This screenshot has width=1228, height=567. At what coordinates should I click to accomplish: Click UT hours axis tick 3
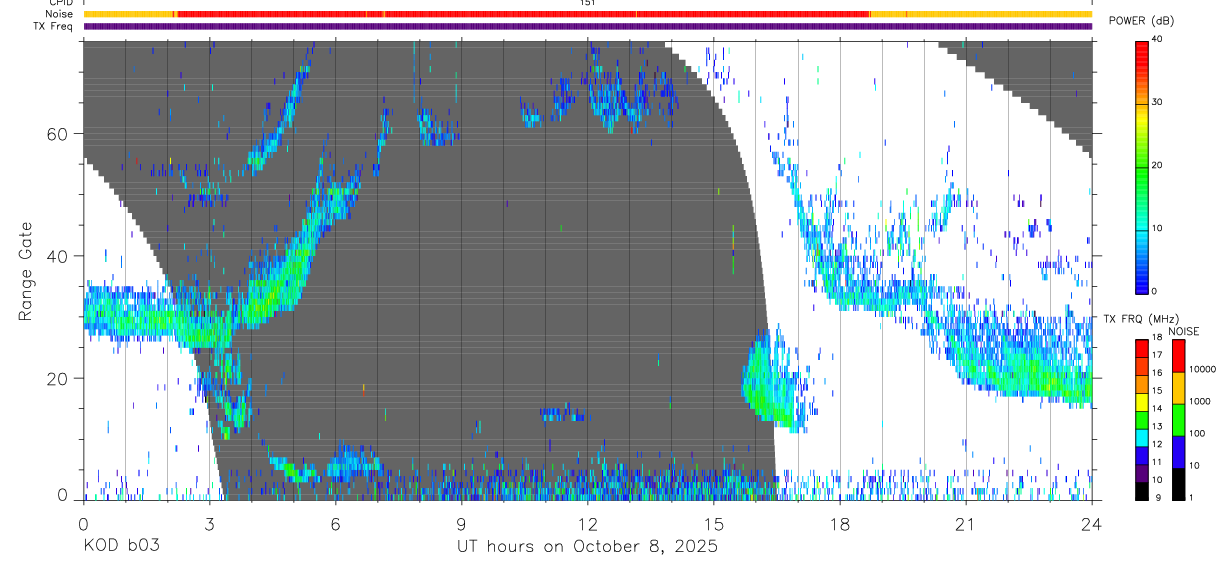pyautogui.click(x=210, y=524)
